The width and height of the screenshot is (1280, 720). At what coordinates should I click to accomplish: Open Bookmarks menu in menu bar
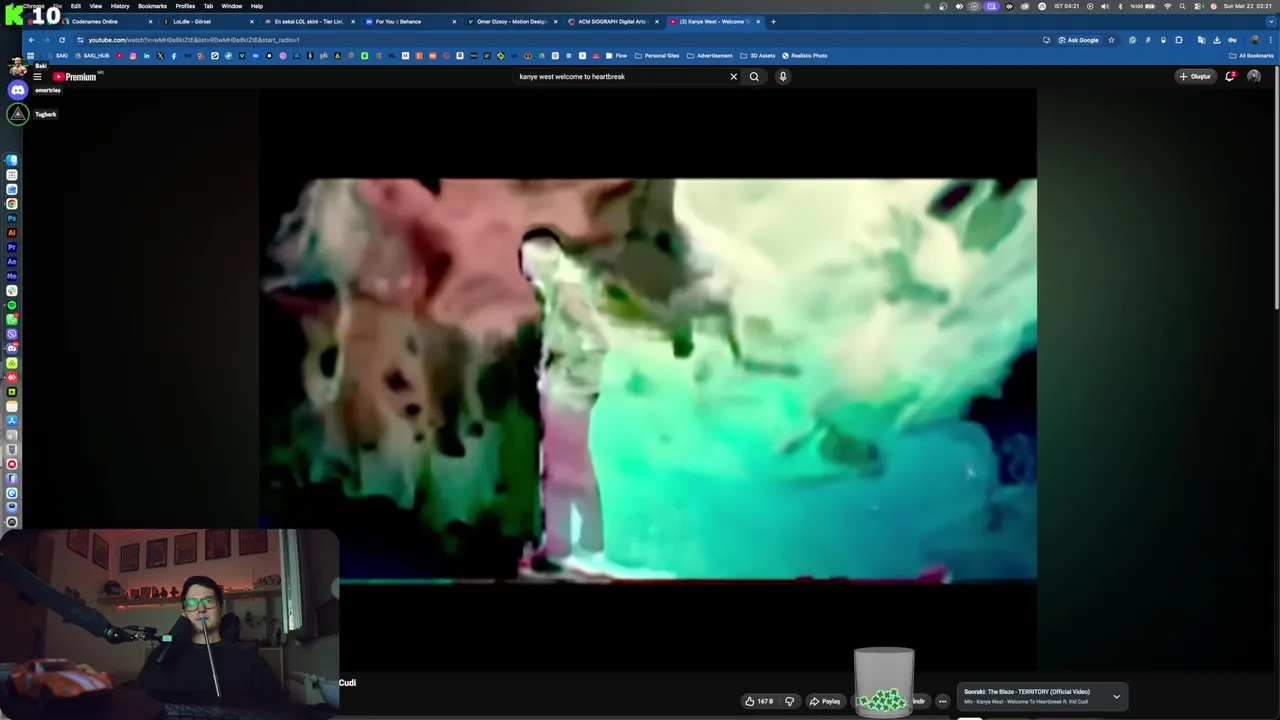pyautogui.click(x=152, y=6)
